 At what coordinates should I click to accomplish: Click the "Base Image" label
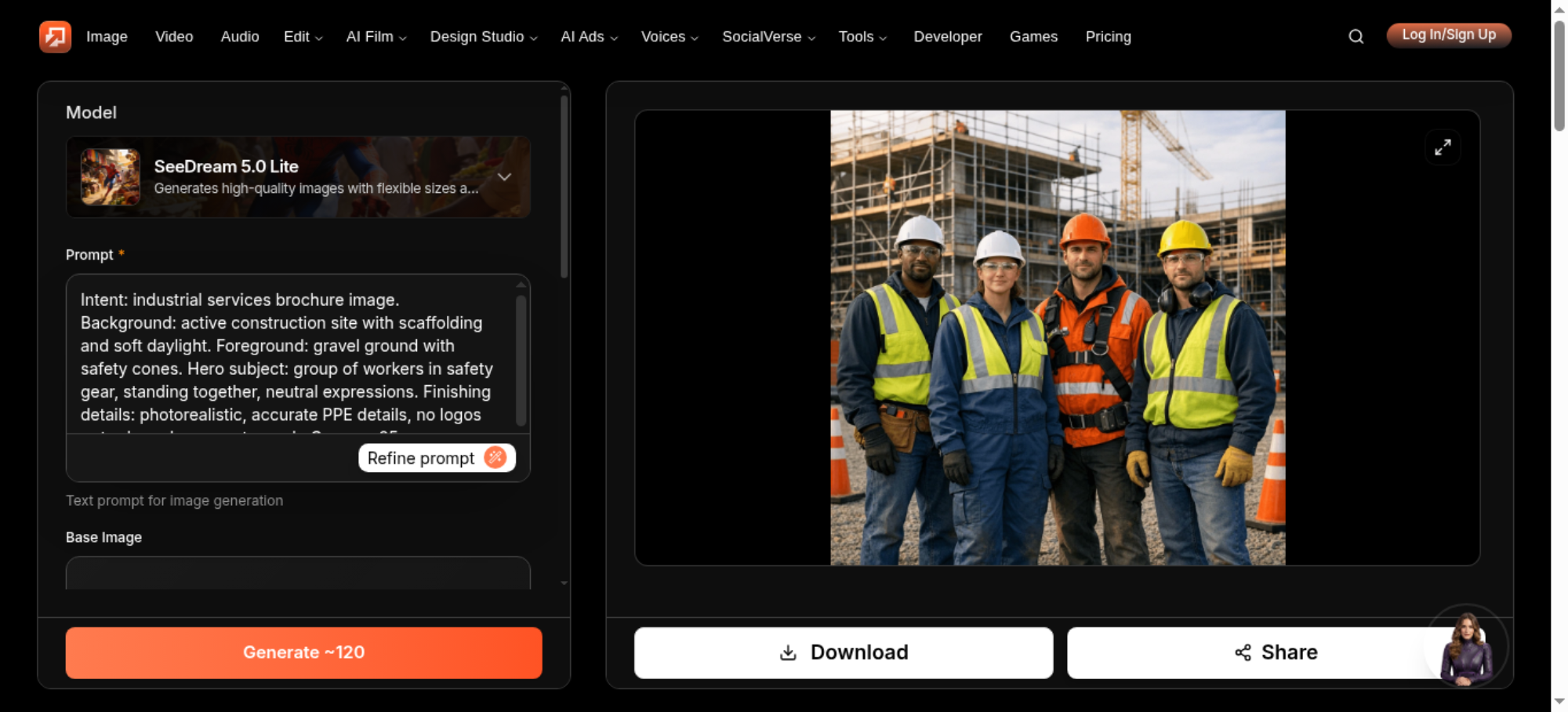(x=103, y=537)
